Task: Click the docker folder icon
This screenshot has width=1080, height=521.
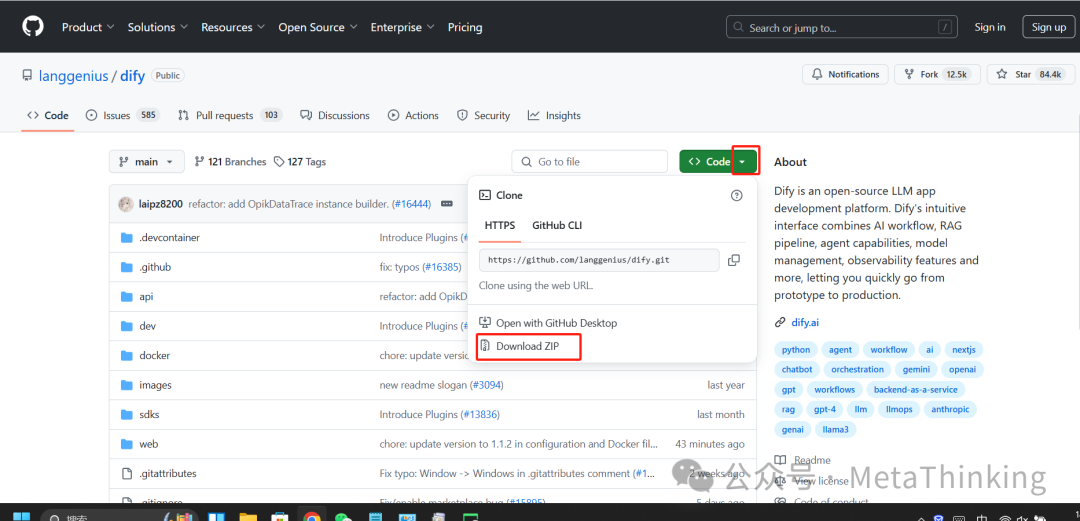Action: (x=126, y=356)
